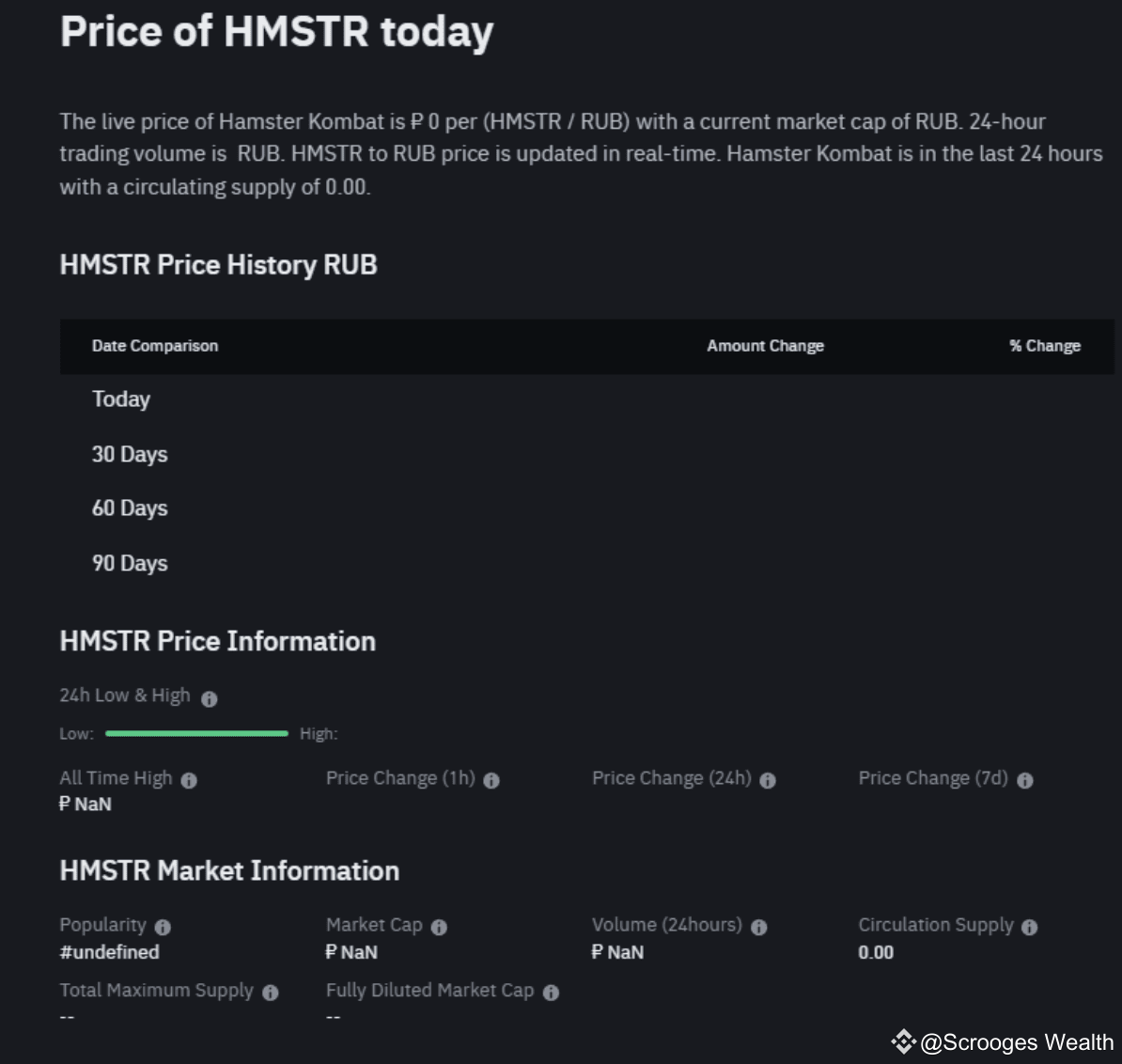Click the Date Comparison column header
Viewport: 1122px width, 1064px height.
point(155,346)
